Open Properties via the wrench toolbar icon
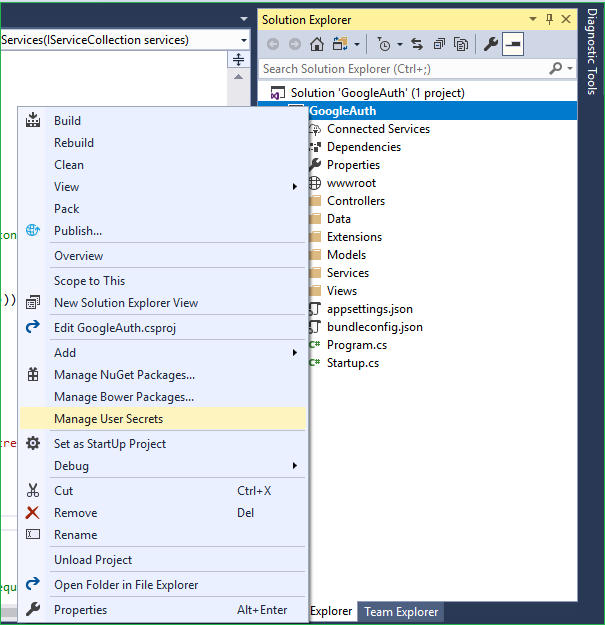Screen dimensions: 605x625 tap(490, 44)
